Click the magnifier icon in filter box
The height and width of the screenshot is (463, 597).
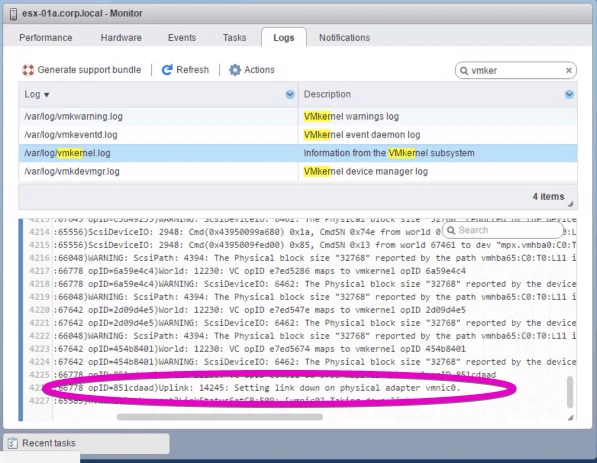coord(464,70)
